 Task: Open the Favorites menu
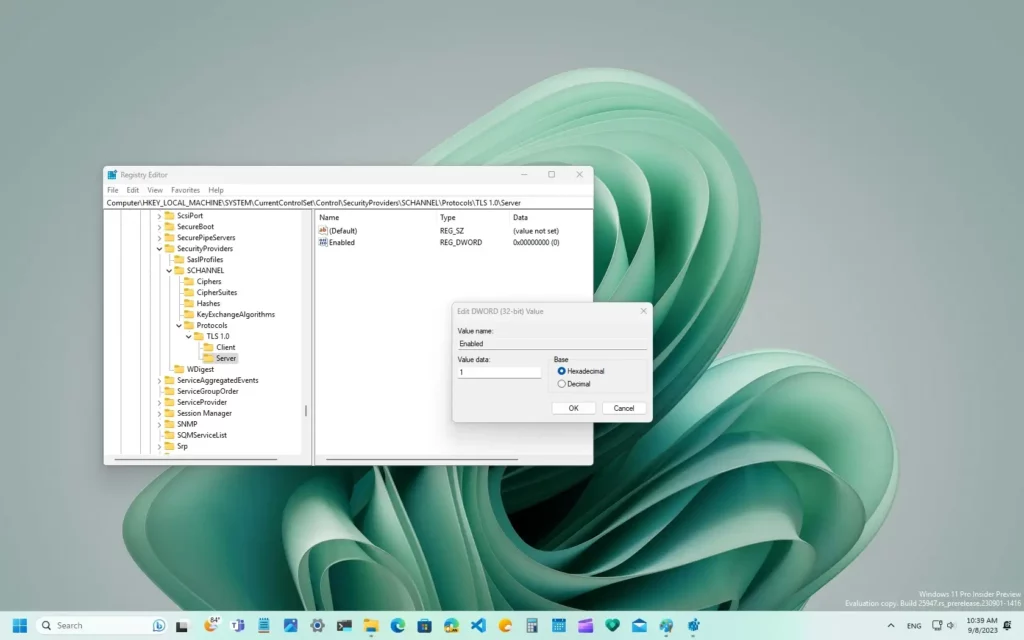(x=185, y=190)
